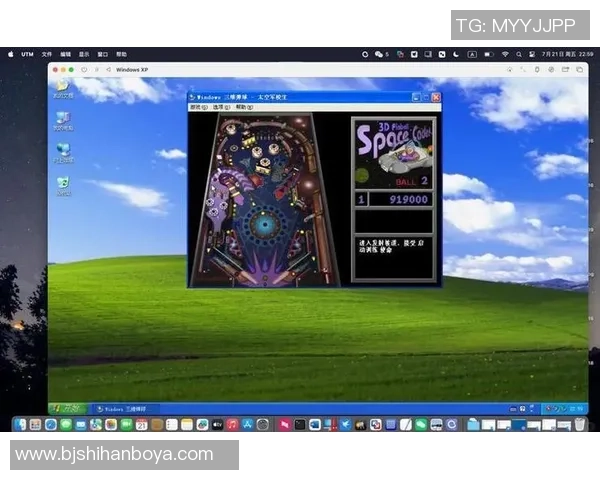Image resolution: width=600 pixels, height=480 pixels.
Task: Open Spotlight search icon
Action: 519,54
